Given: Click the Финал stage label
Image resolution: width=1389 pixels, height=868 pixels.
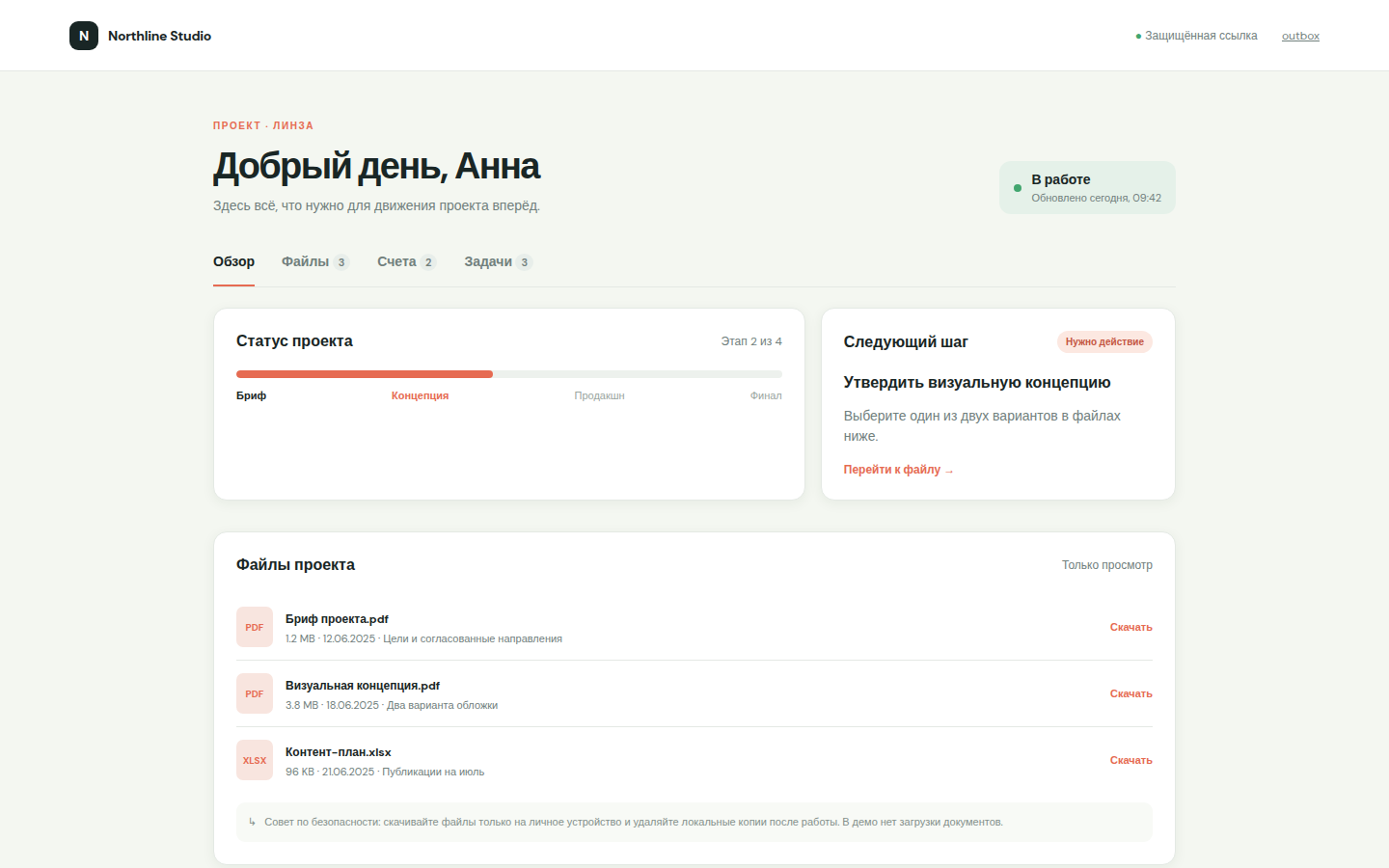Looking at the screenshot, I should (x=766, y=395).
